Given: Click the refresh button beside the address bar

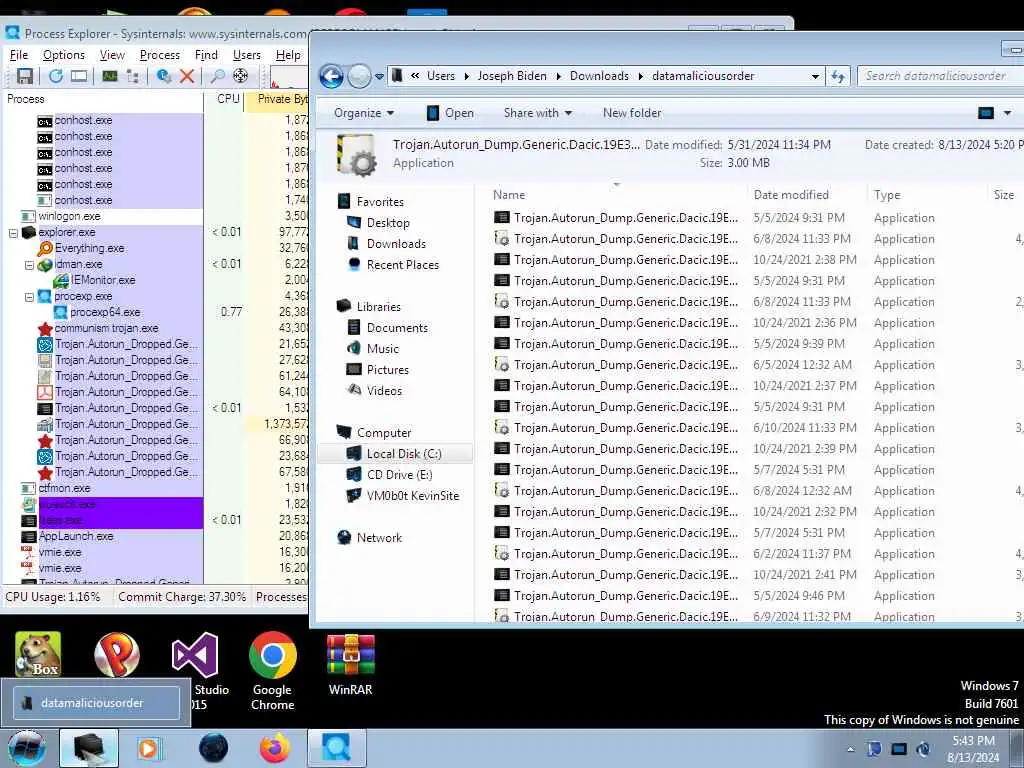Looking at the screenshot, I should pos(838,76).
